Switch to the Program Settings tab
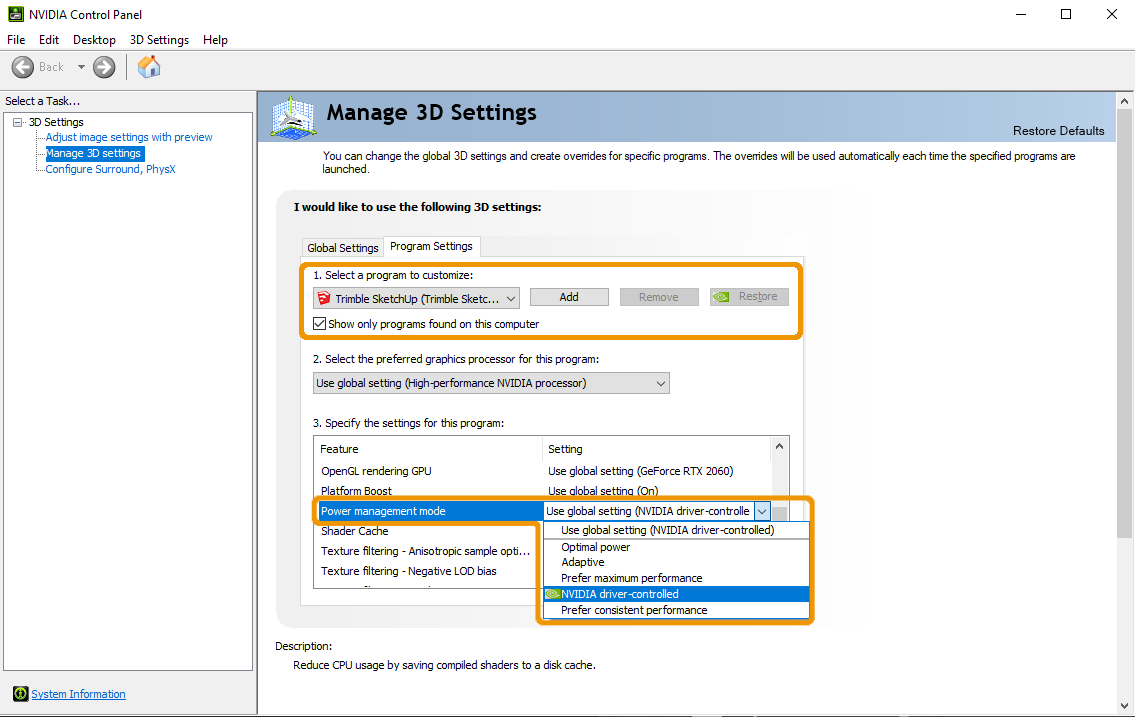This screenshot has width=1135, height=717. tap(431, 246)
